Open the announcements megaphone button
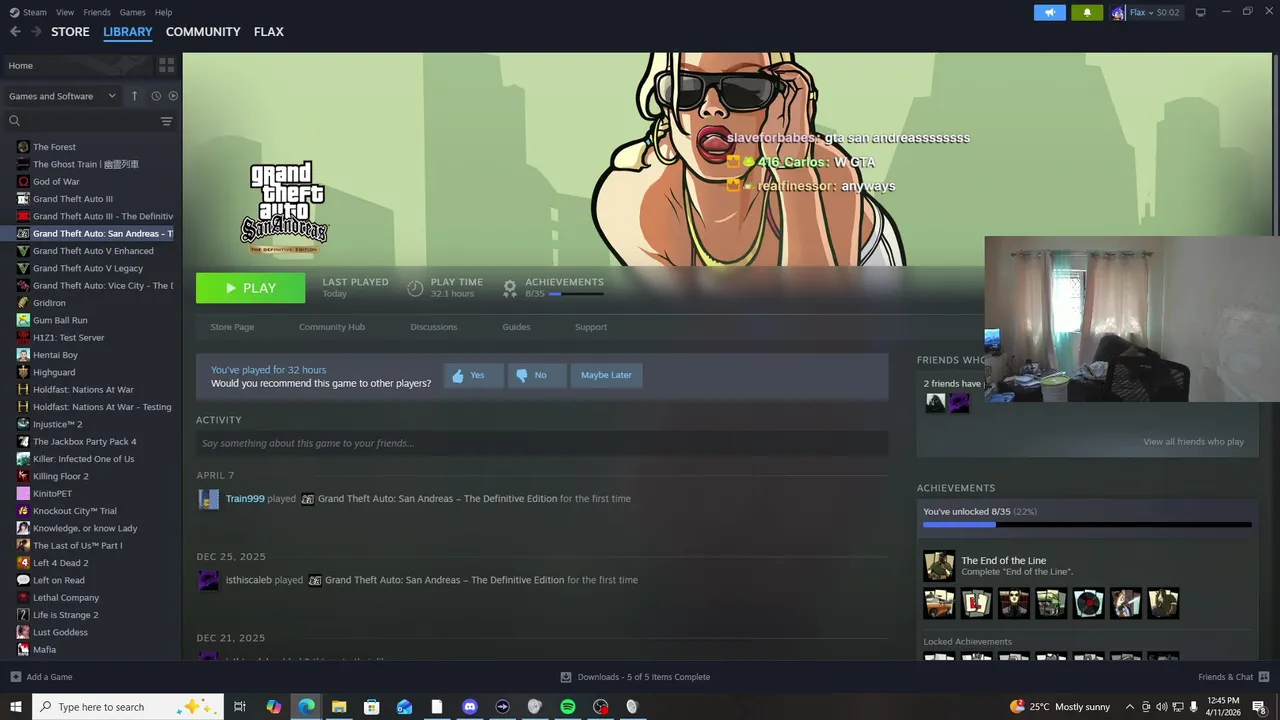Screen dimensions: 1280x720 point(1049,12)
